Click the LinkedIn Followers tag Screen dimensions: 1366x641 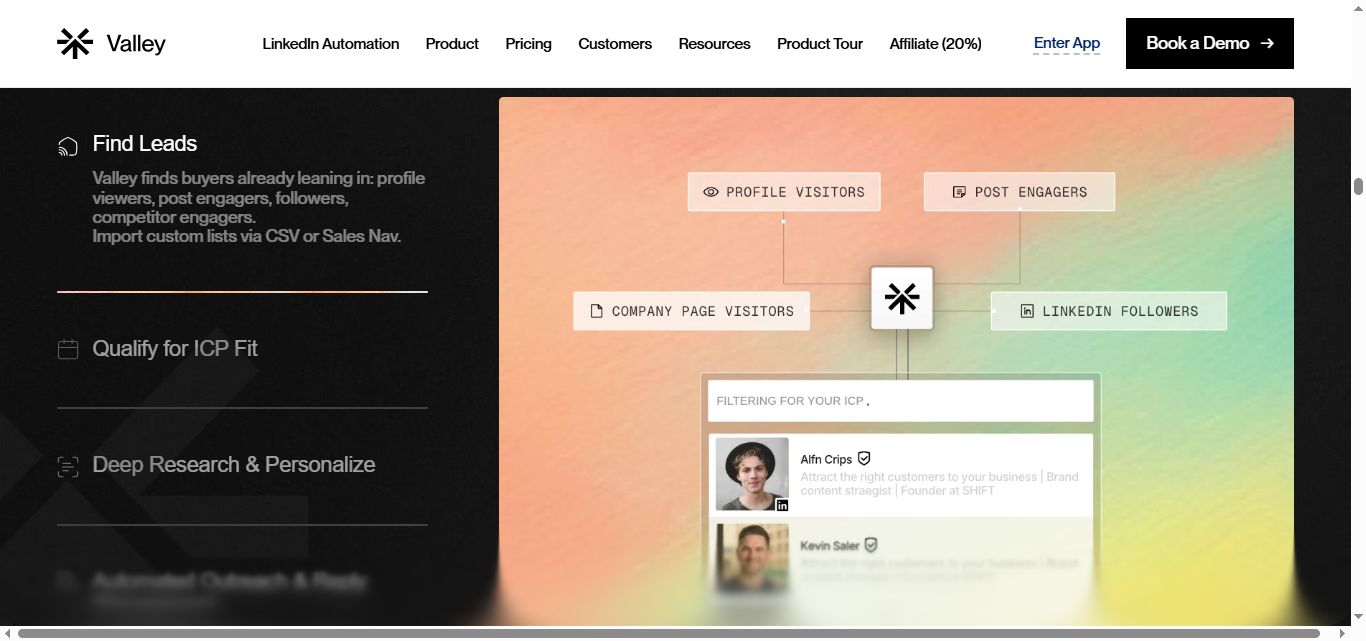click(1109, 311)
